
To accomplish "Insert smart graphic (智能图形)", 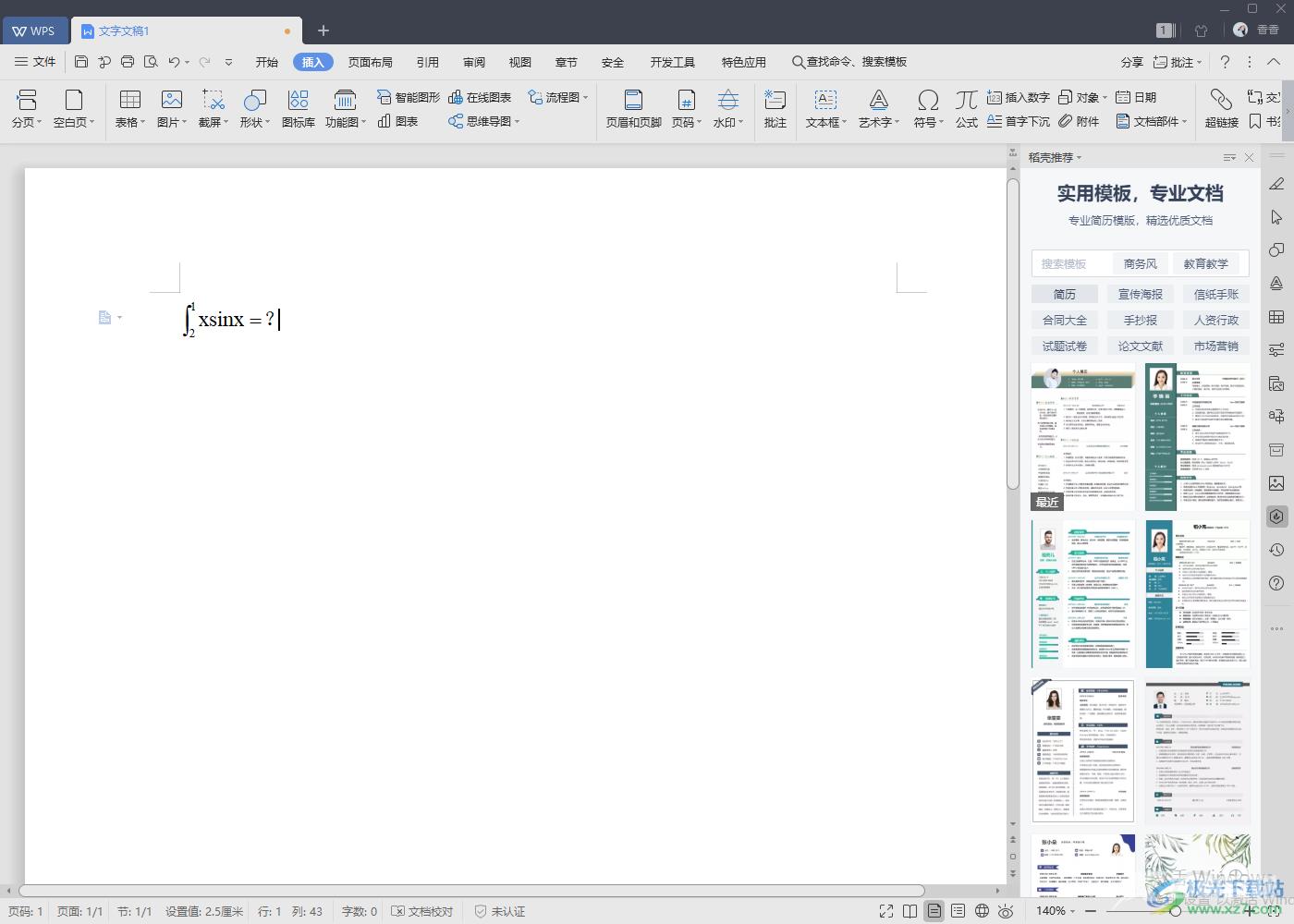I will coord(409,97).
